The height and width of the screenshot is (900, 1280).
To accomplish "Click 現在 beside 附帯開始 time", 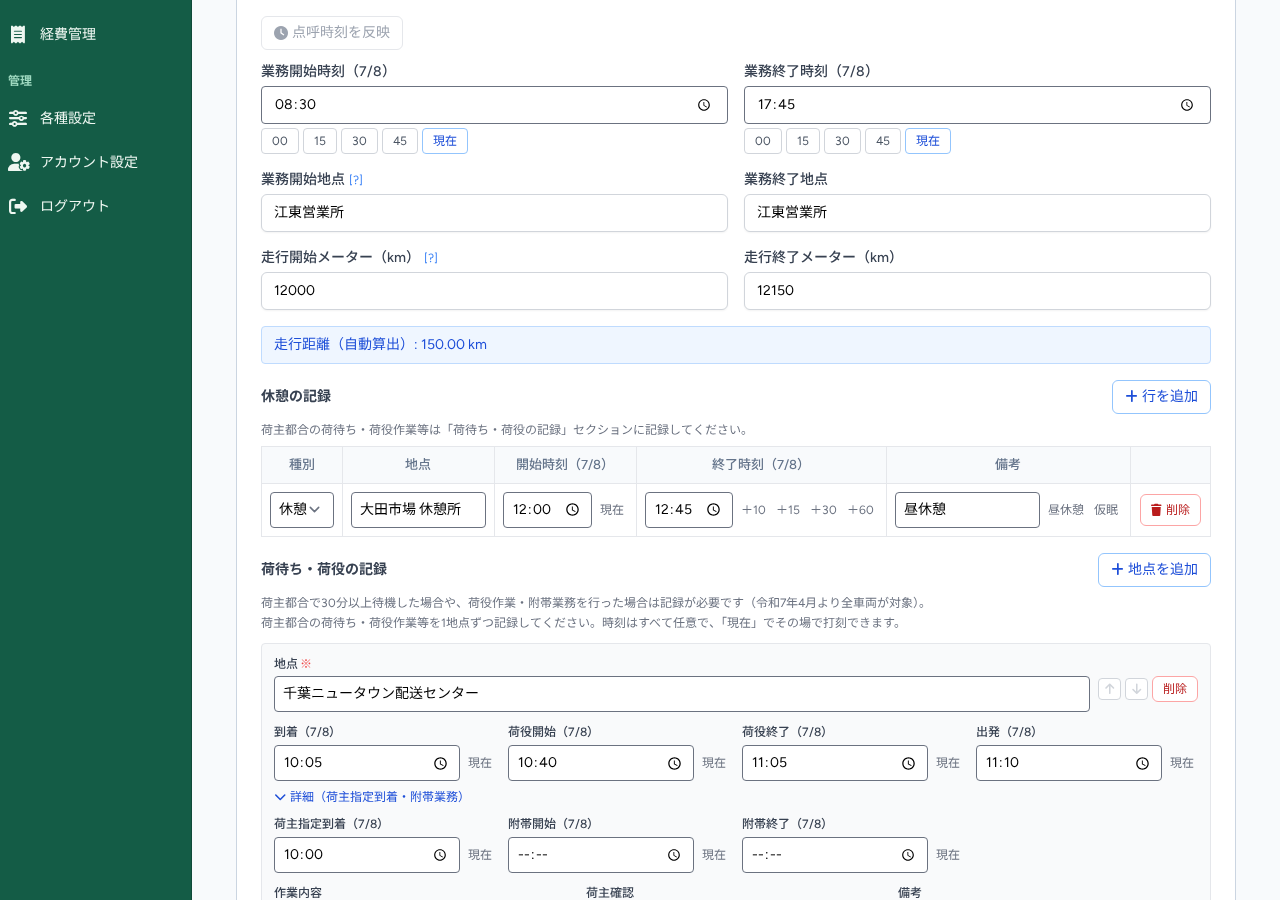I will 714,855.
